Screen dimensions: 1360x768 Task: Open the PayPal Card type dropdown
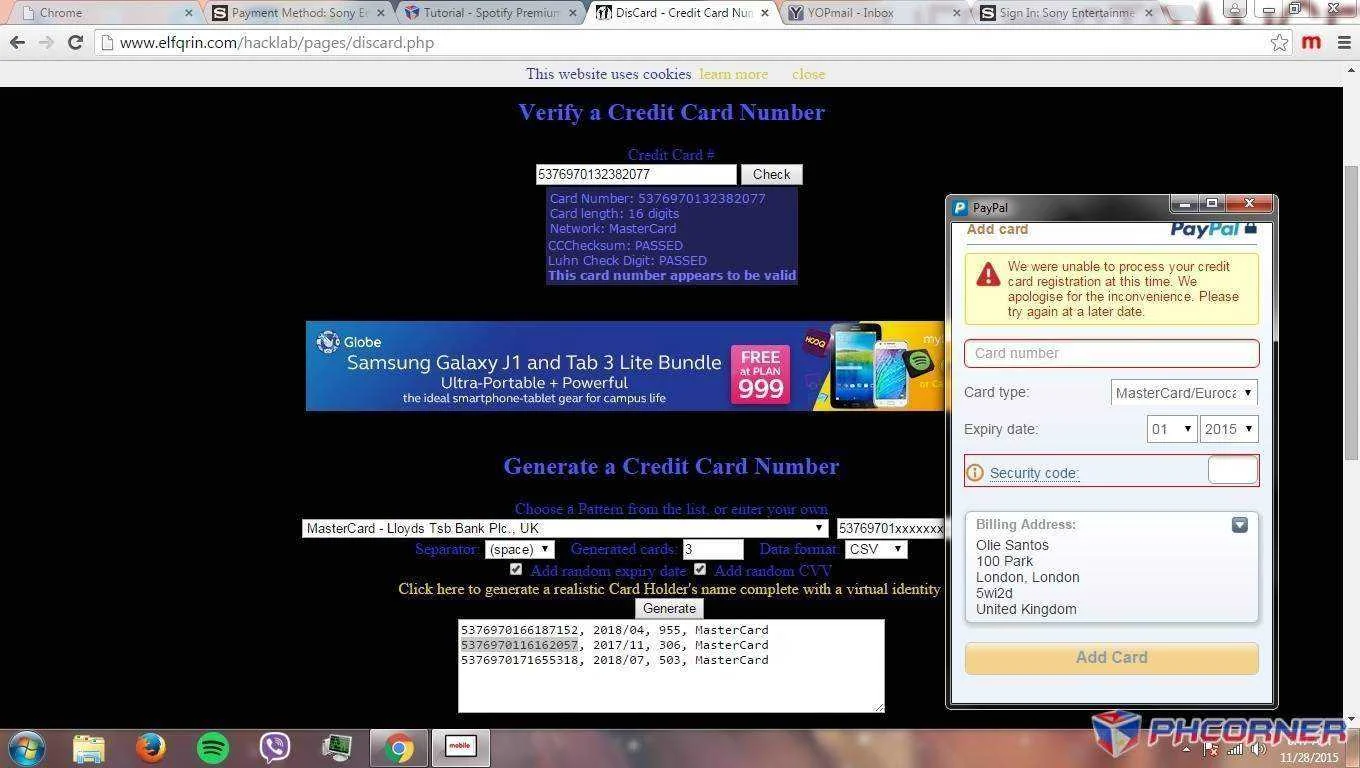[x=1184, y=393]
